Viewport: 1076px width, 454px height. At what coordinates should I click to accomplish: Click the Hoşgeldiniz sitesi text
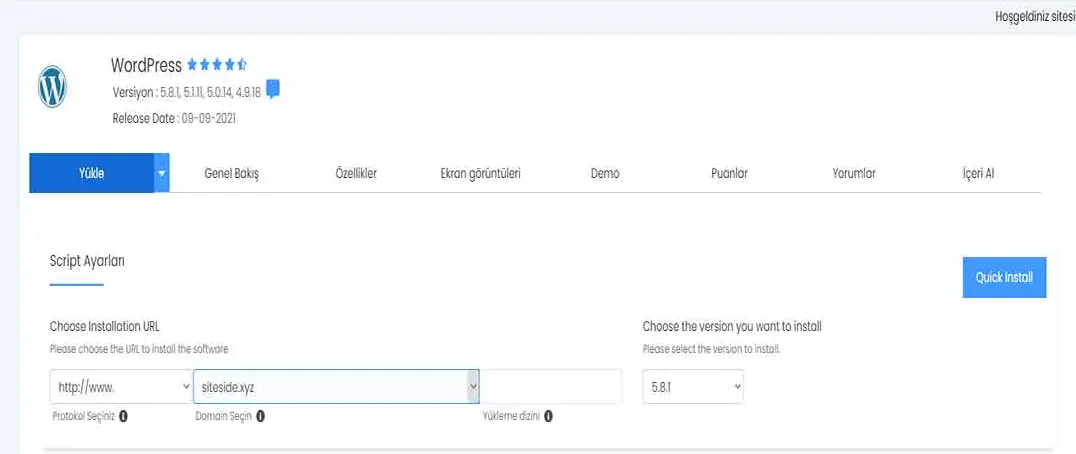pyautogui.click(x=1035, y=17)
